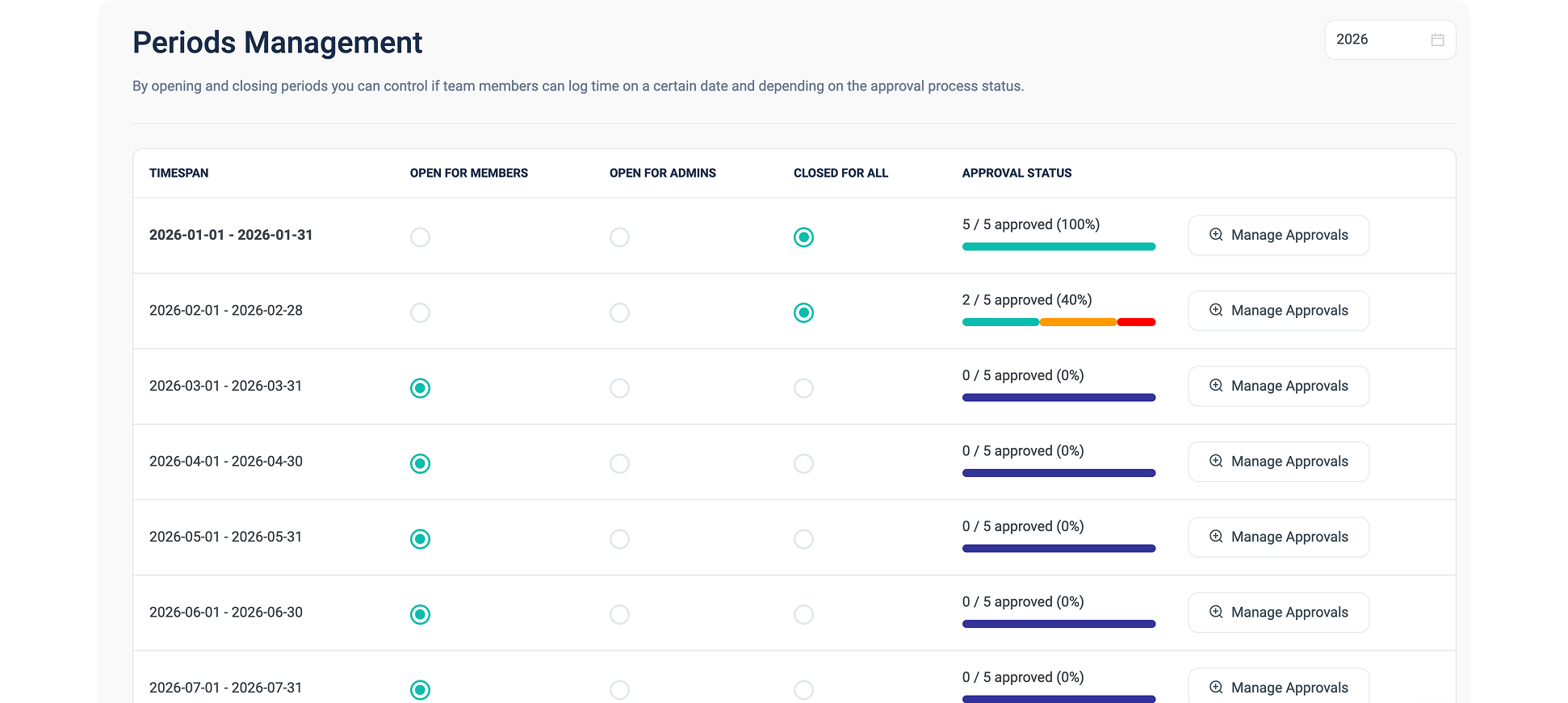Viewport: 1568px width, 703px height.
Task: Click the 2026-01-01 - 2026-01-31 timespan label
Action: point(231,235)
